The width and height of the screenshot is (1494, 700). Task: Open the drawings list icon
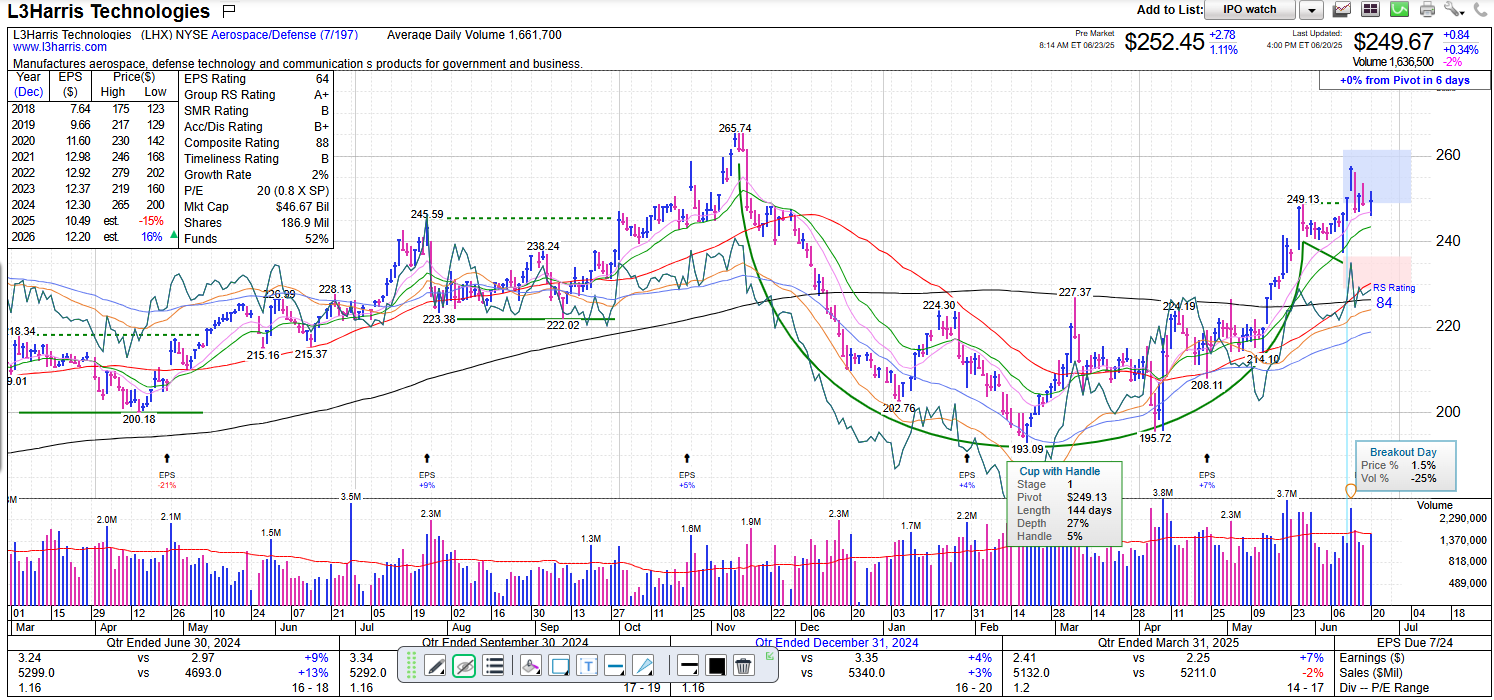493,666
